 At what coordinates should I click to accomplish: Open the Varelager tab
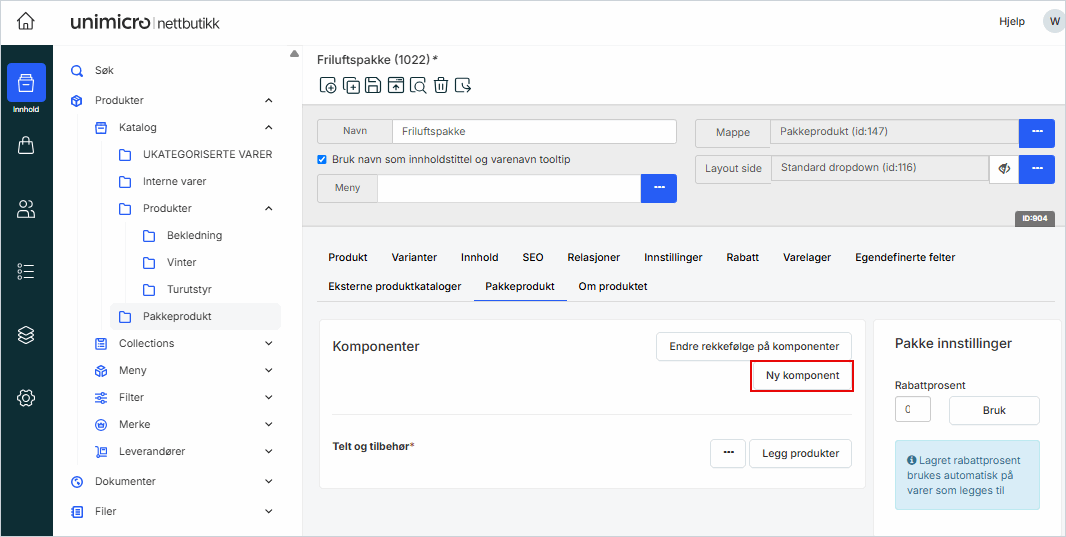point(806,257)
